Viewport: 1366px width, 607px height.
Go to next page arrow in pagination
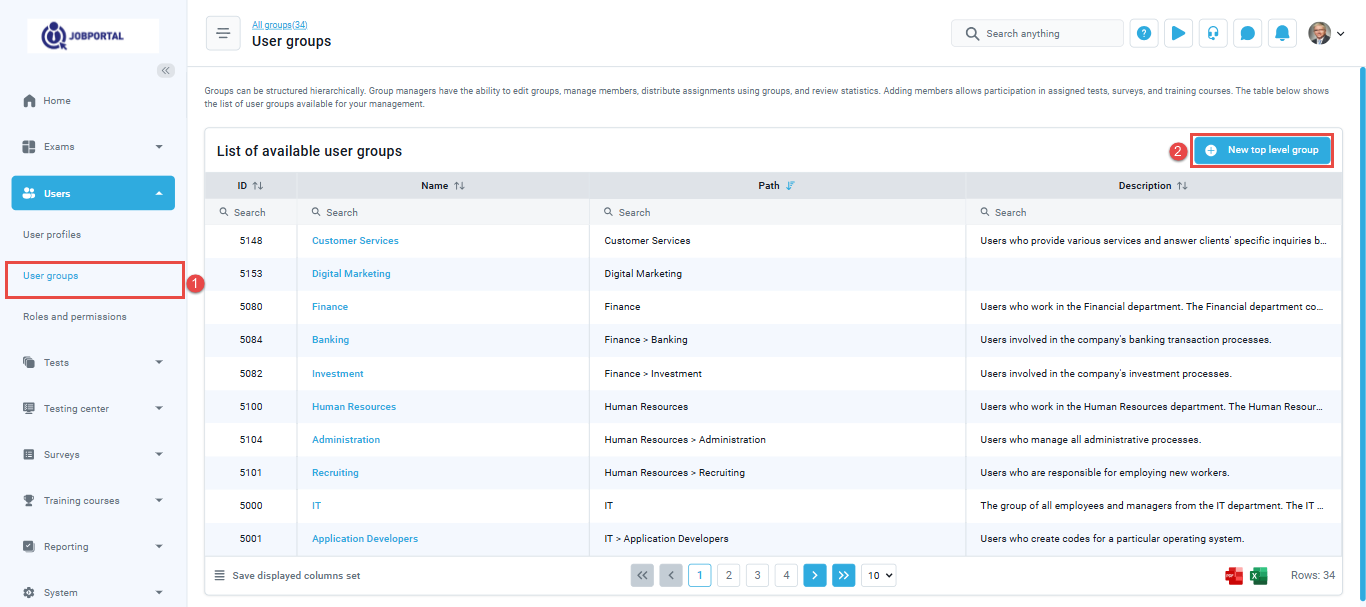tap(815, 575)
